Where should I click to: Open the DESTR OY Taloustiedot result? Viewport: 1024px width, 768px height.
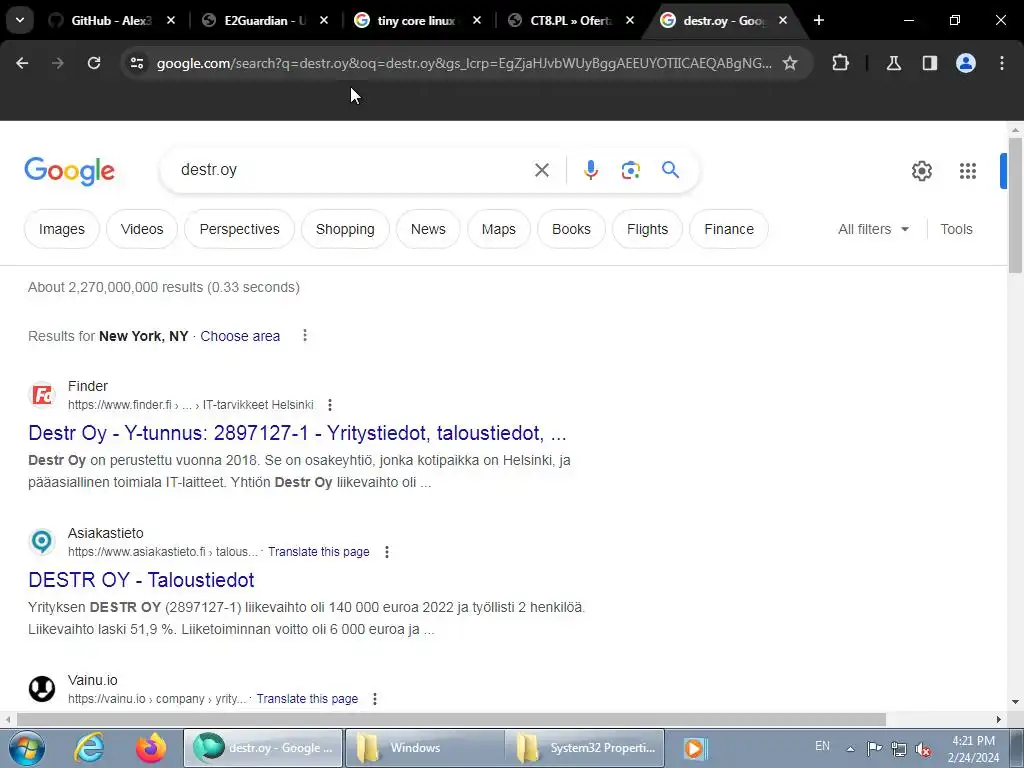141,580
